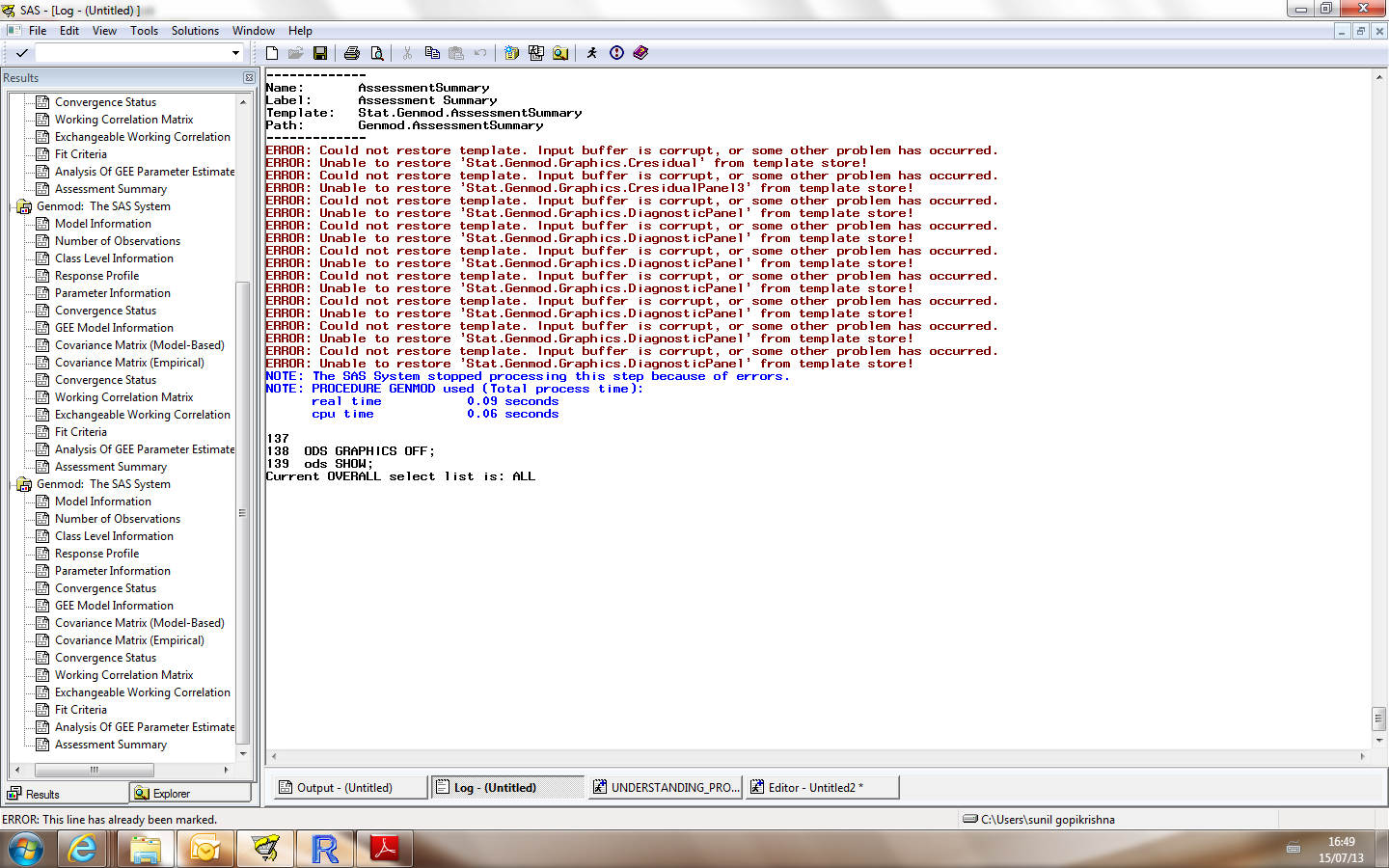Click the Results tree scroll-down arrow
Screen dimensions: 1389x868
243,754
